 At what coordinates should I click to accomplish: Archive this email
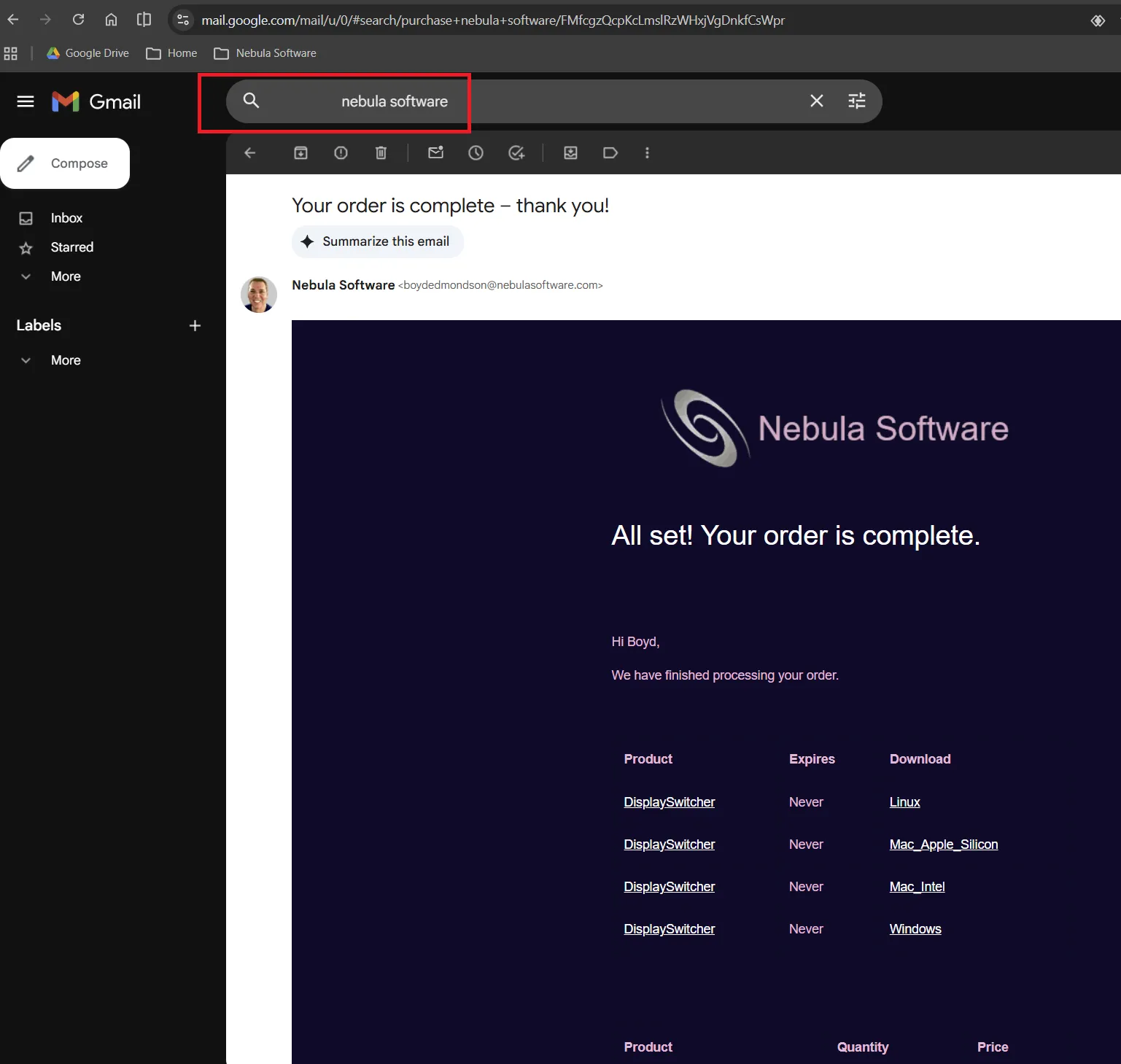point(300,153)
